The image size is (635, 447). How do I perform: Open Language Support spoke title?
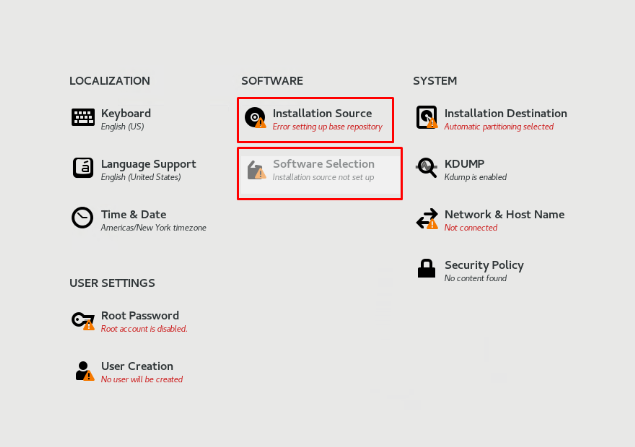pos(149,164)
